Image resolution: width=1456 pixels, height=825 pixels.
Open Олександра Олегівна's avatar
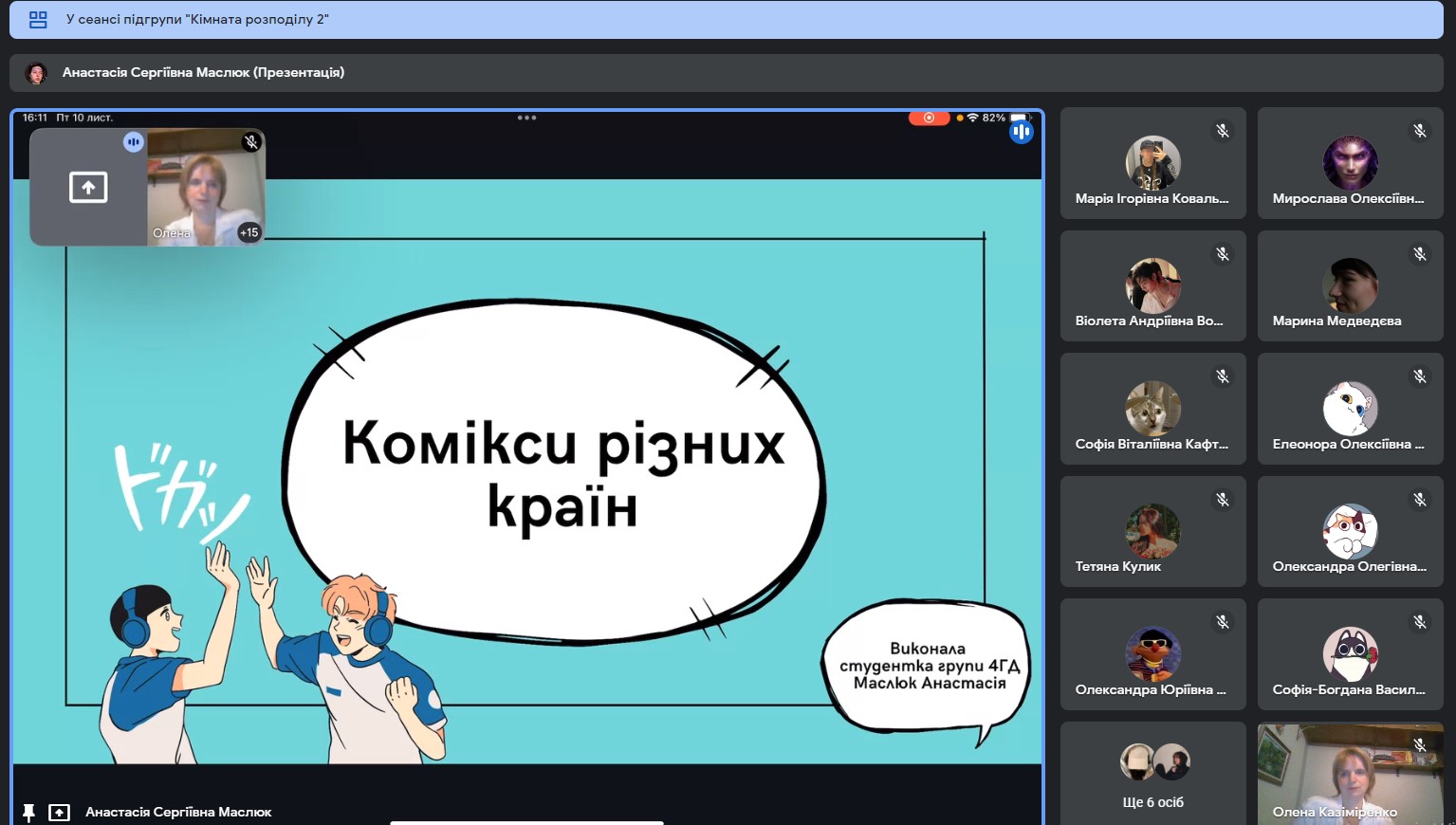[1350, 531]
